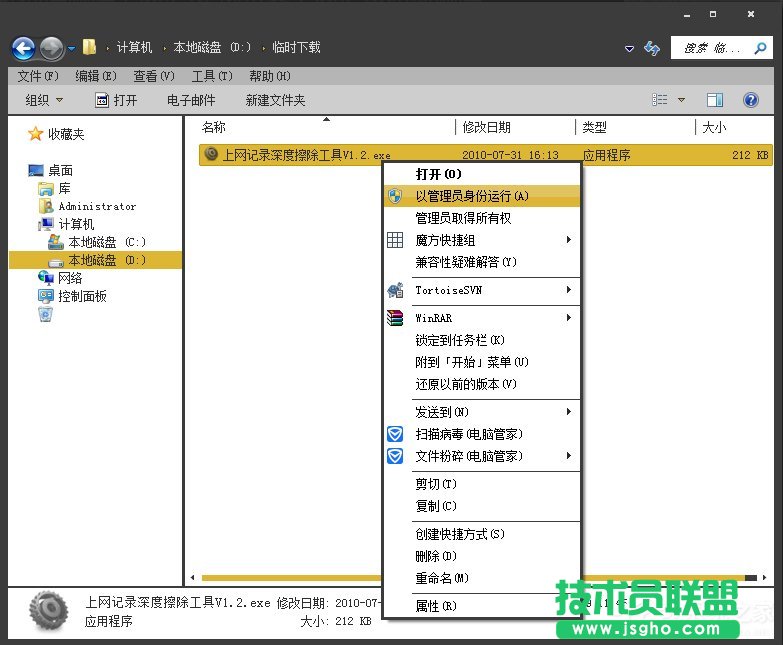Click the Back navigation arrow button
Viewport: 783px width, 645px height.
click(23, 47)
